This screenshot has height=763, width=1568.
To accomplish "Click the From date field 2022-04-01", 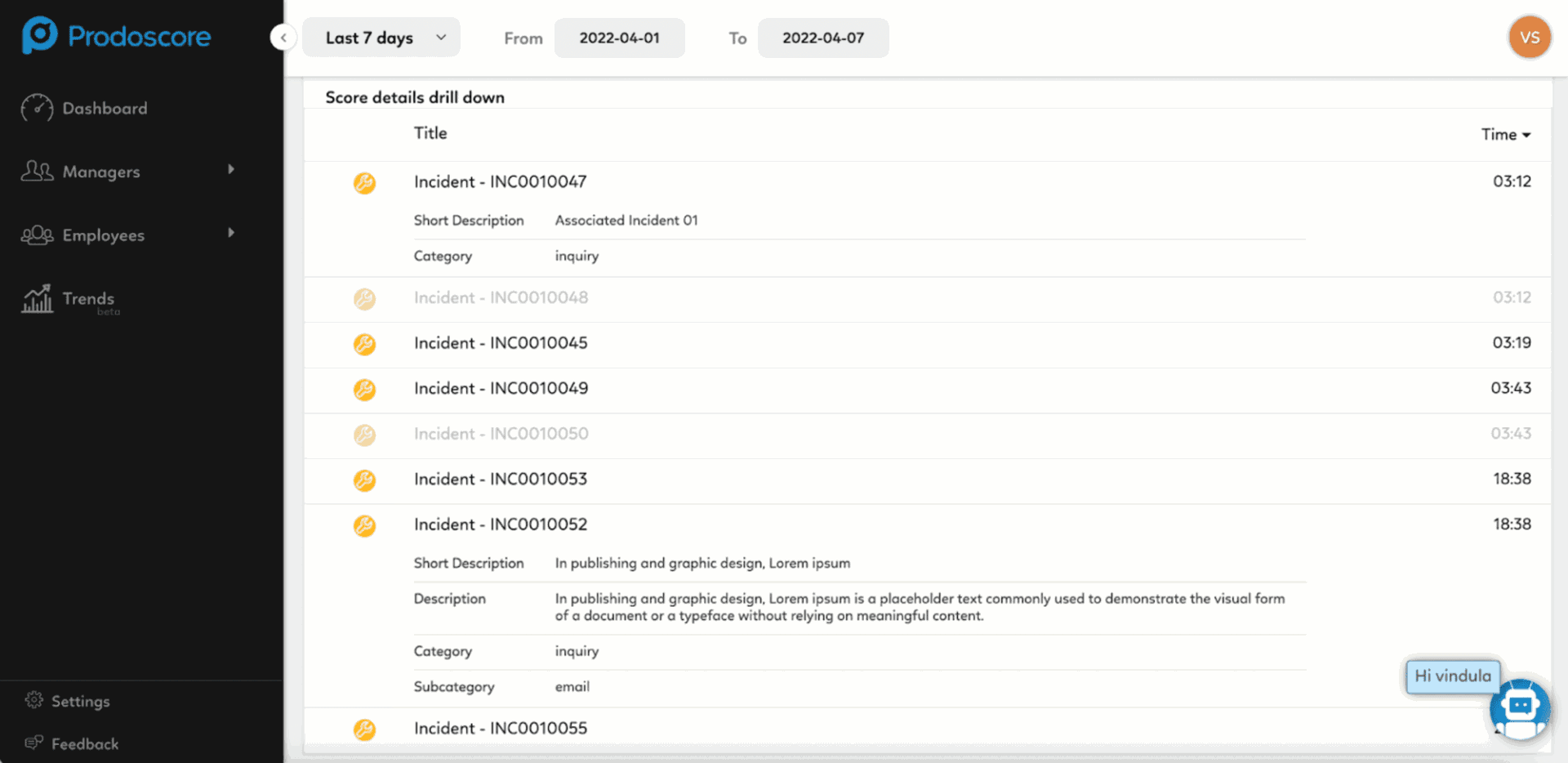I will [x=619, y=38].
